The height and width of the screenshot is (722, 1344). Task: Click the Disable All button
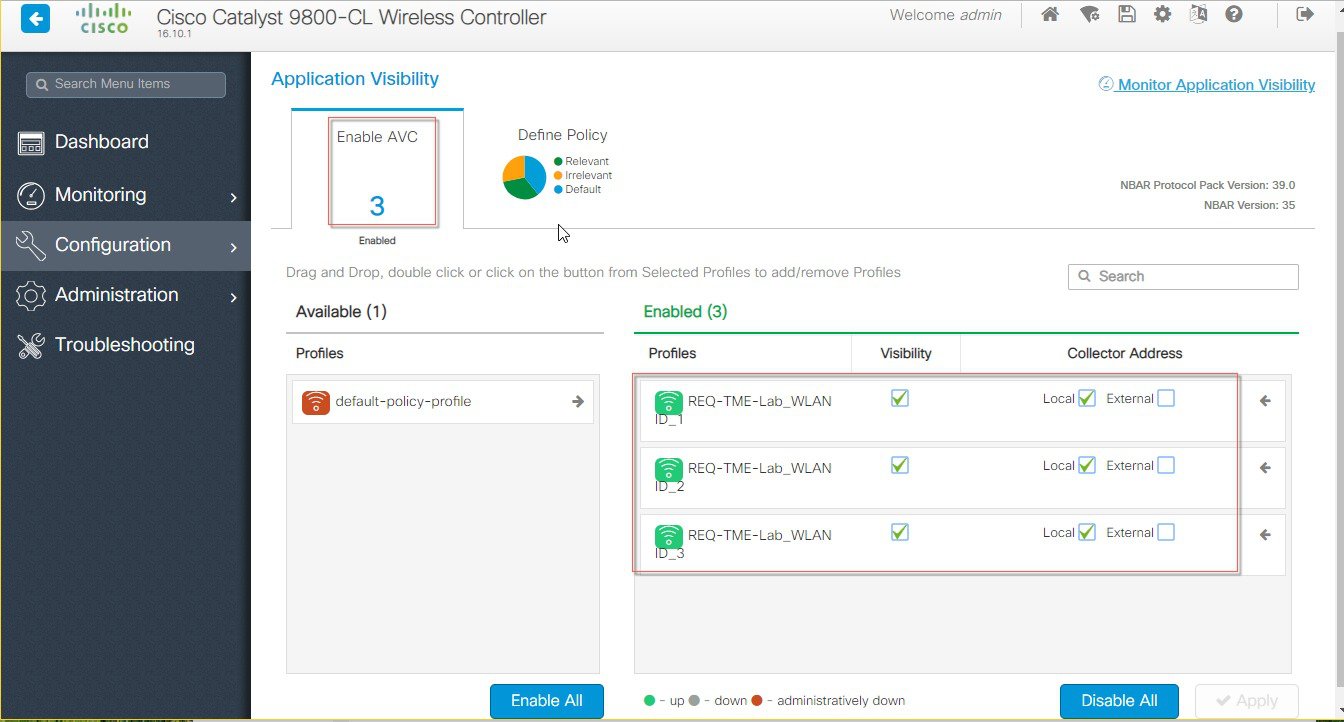pos(1119,701)
